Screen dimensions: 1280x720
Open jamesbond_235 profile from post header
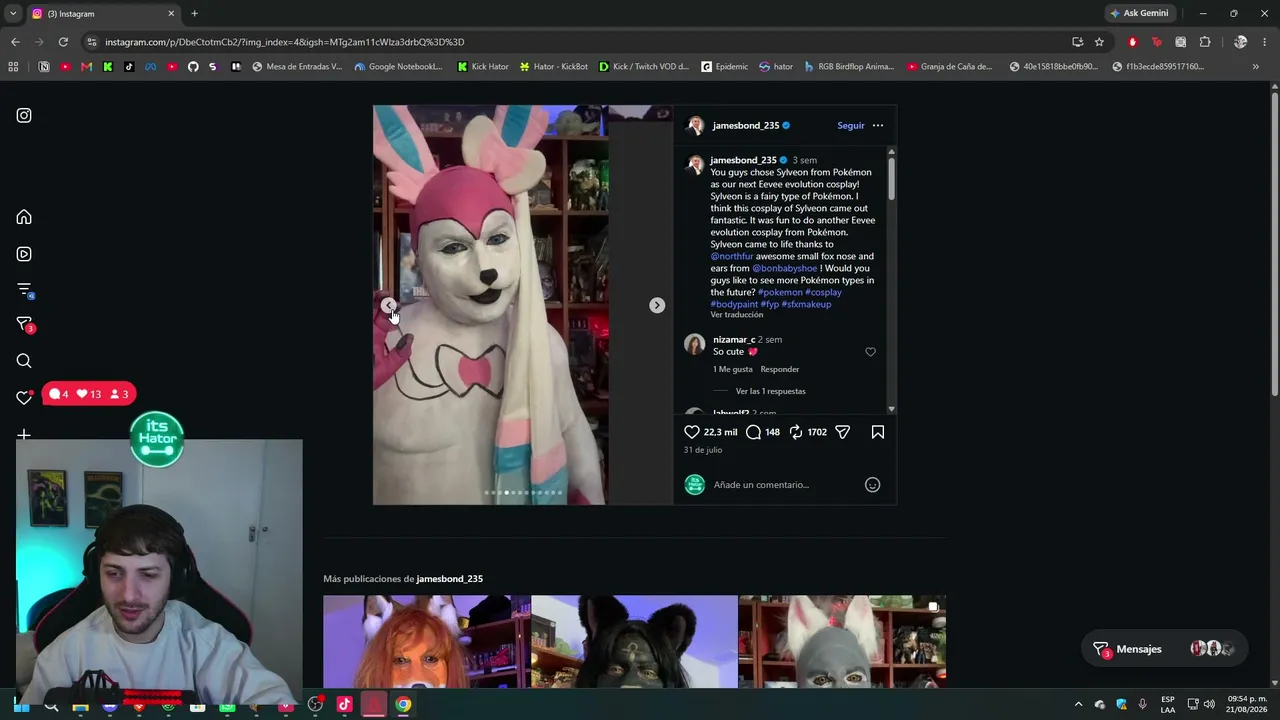pyautogui.click(x=745, y=126)
